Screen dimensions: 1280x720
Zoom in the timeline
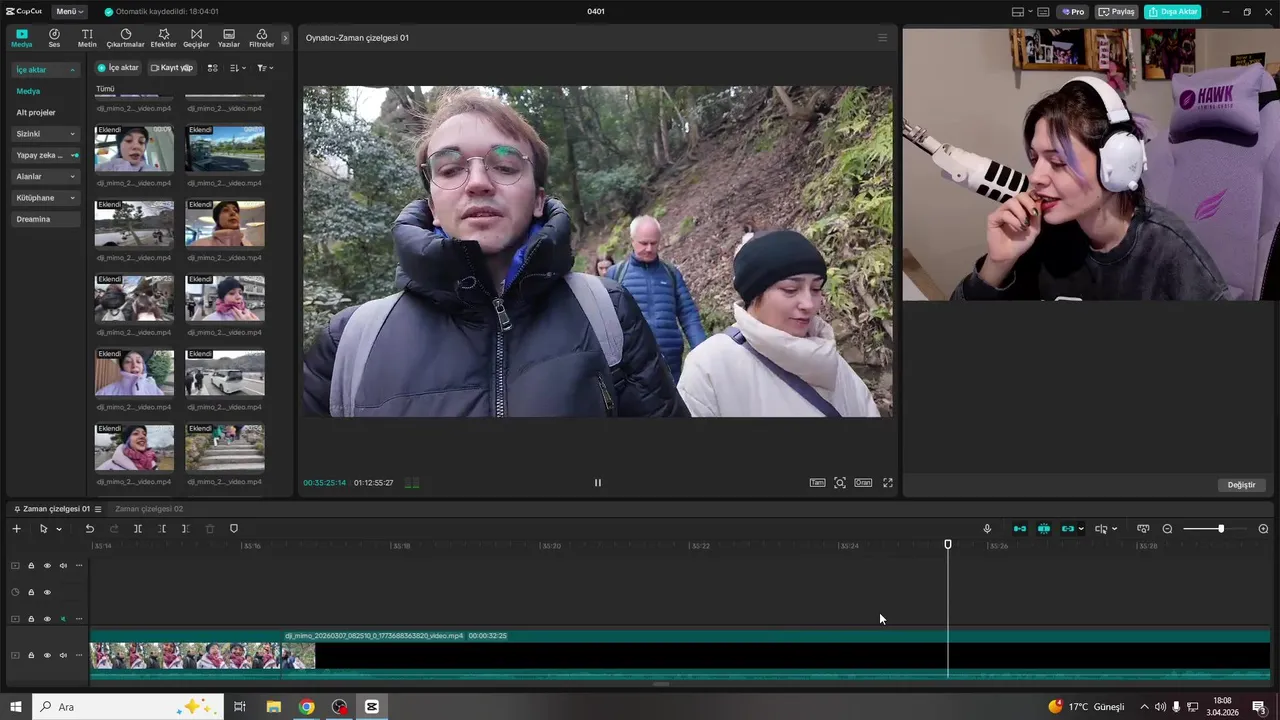pyautogui.click(x=1263, y=529)
